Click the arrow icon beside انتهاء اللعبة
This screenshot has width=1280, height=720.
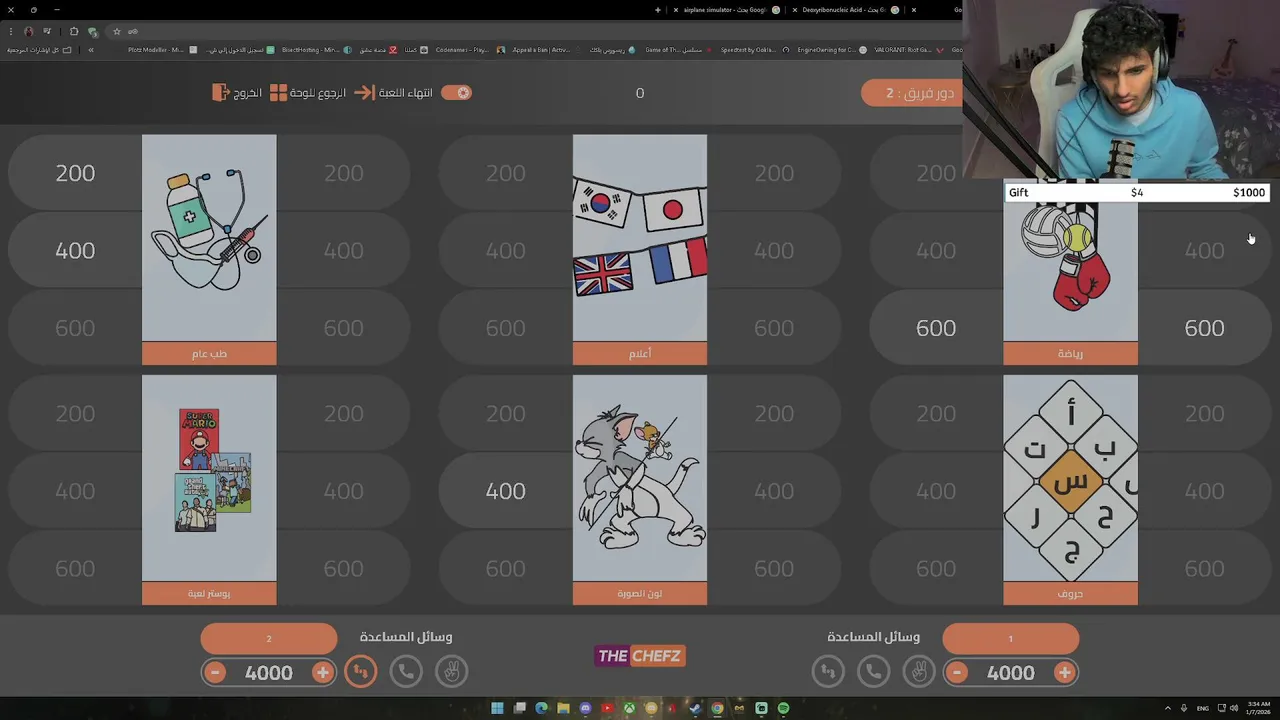[364, 92]
